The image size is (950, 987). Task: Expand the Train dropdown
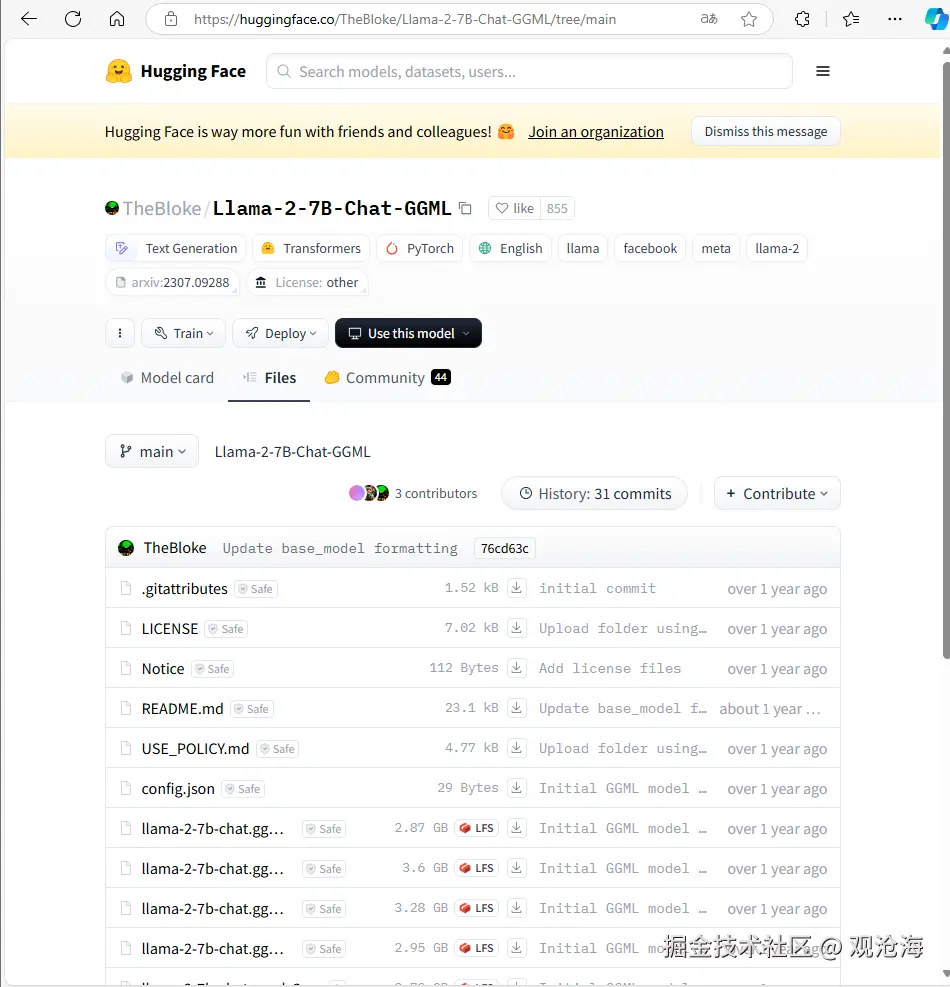(x=183, y=333)
